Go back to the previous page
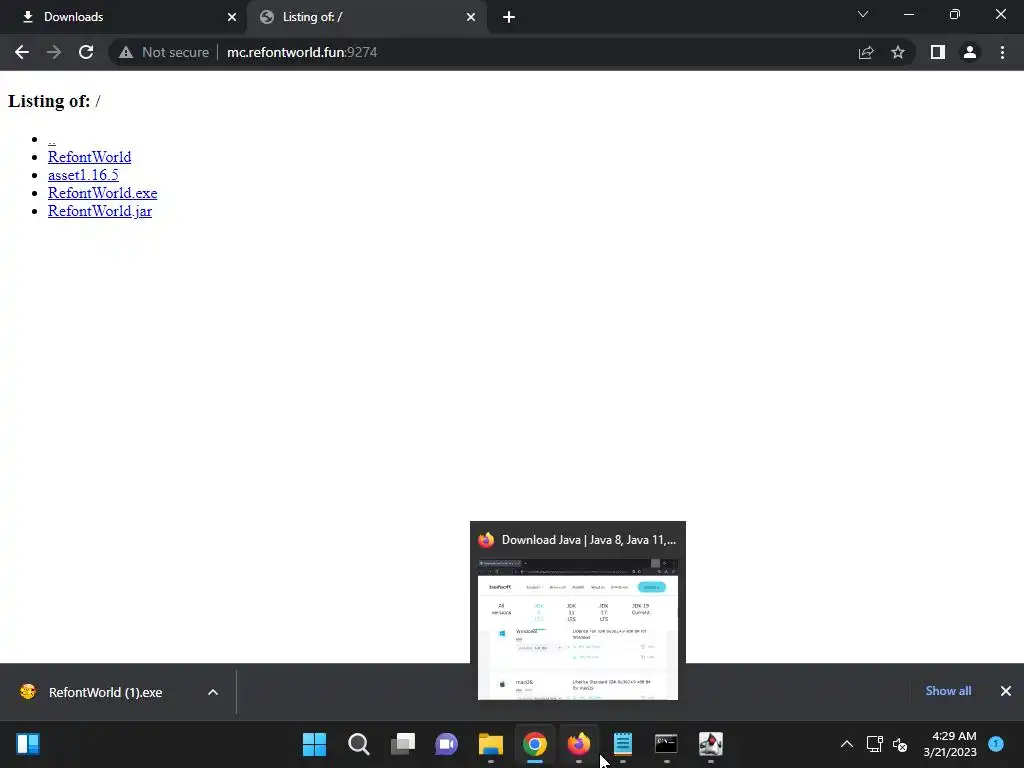This screenshot has height=768, width=1024. [22, 52]
